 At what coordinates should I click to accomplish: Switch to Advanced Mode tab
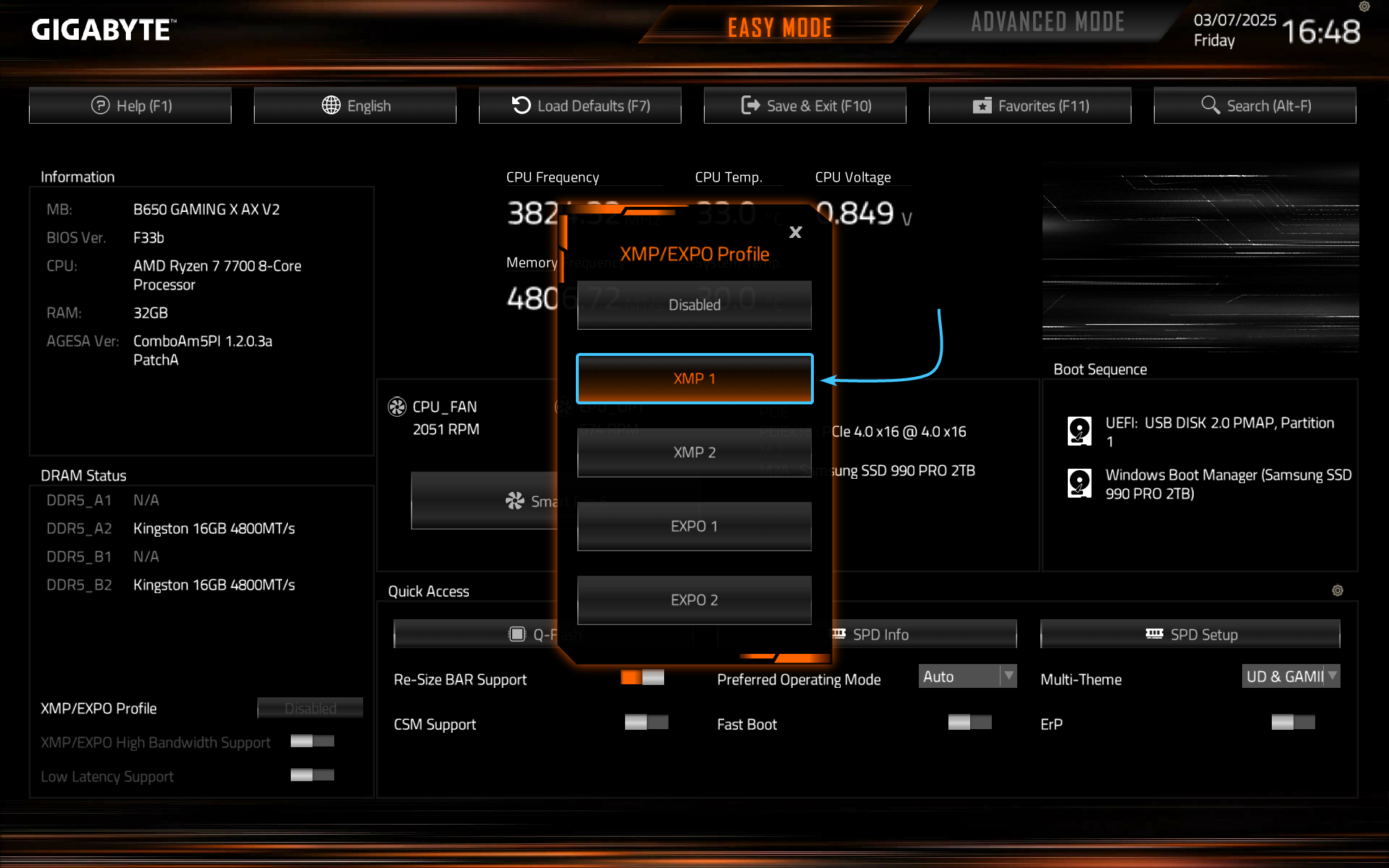tap(1047, 23)
